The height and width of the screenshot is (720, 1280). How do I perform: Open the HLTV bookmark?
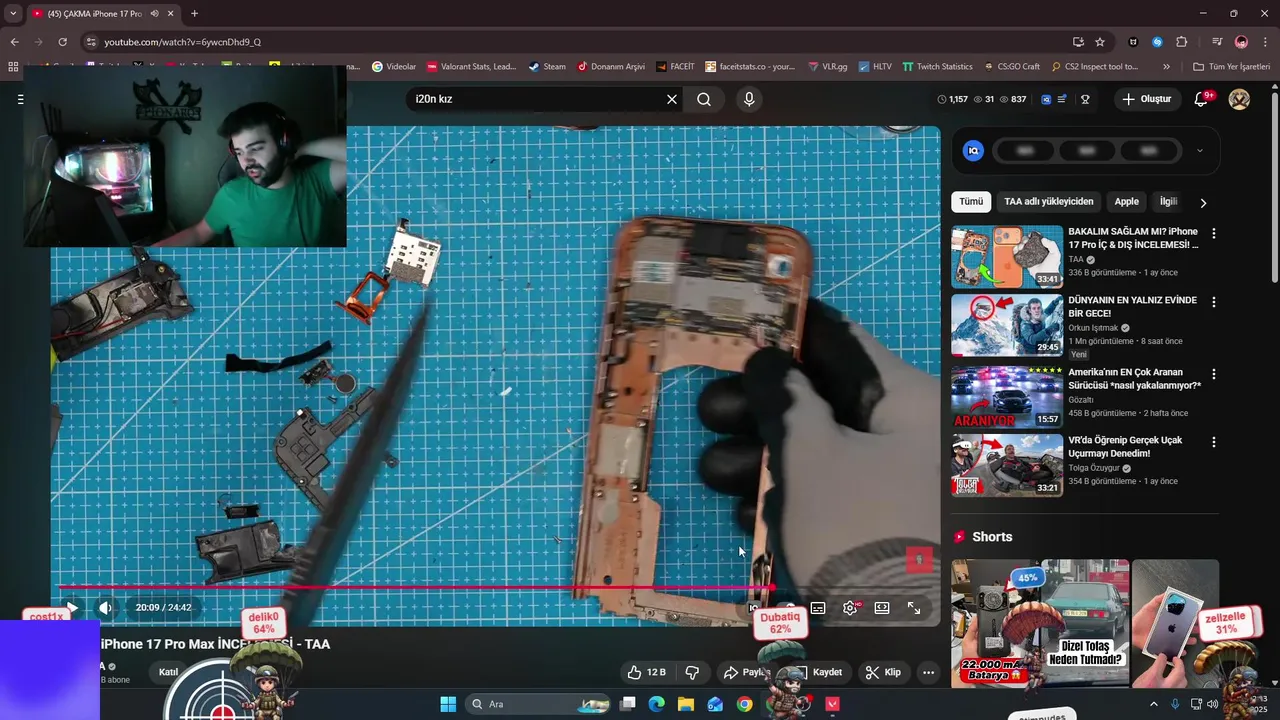[874, 67]
